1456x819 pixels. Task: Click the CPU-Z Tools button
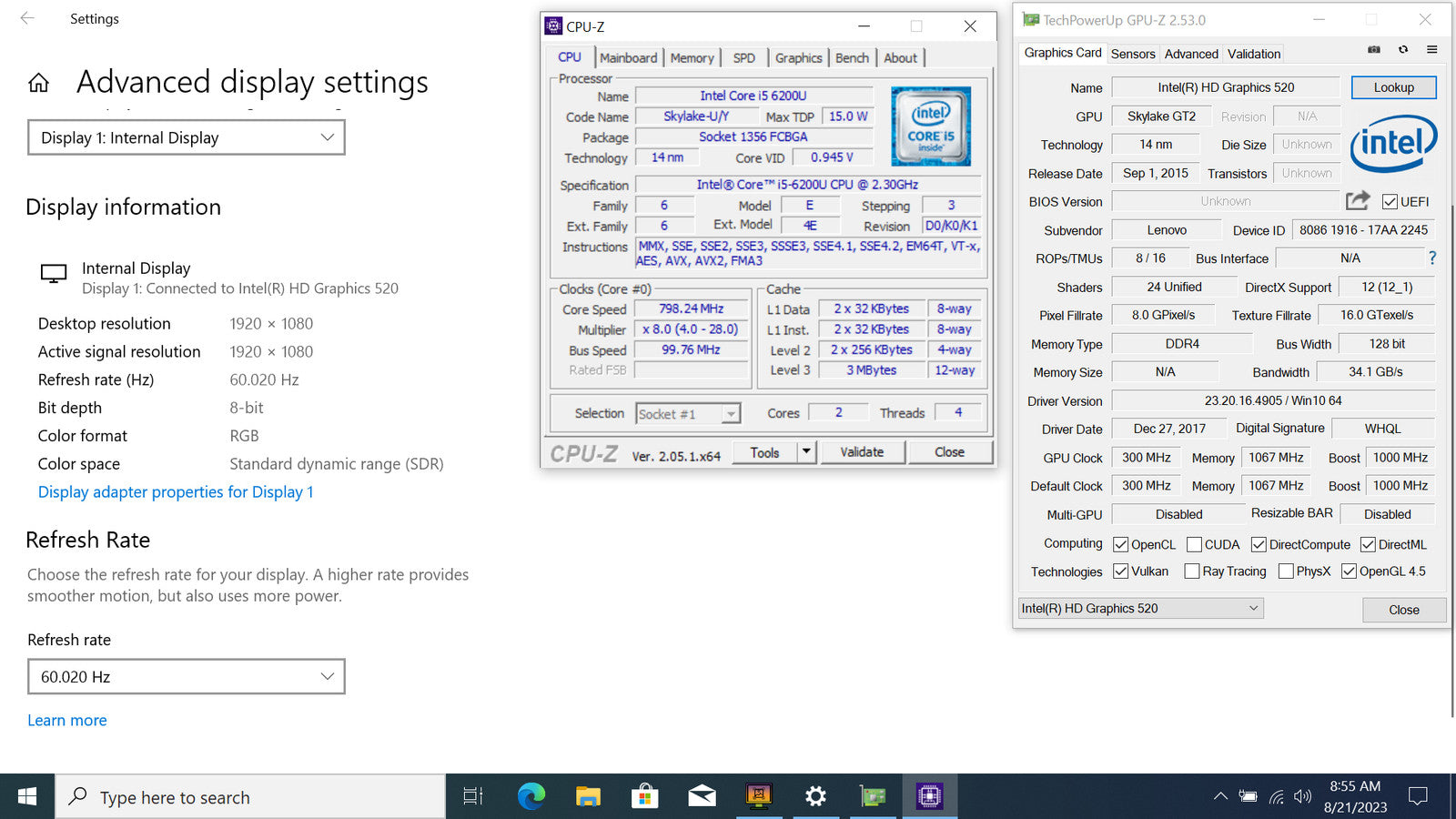tap(764, 451)
